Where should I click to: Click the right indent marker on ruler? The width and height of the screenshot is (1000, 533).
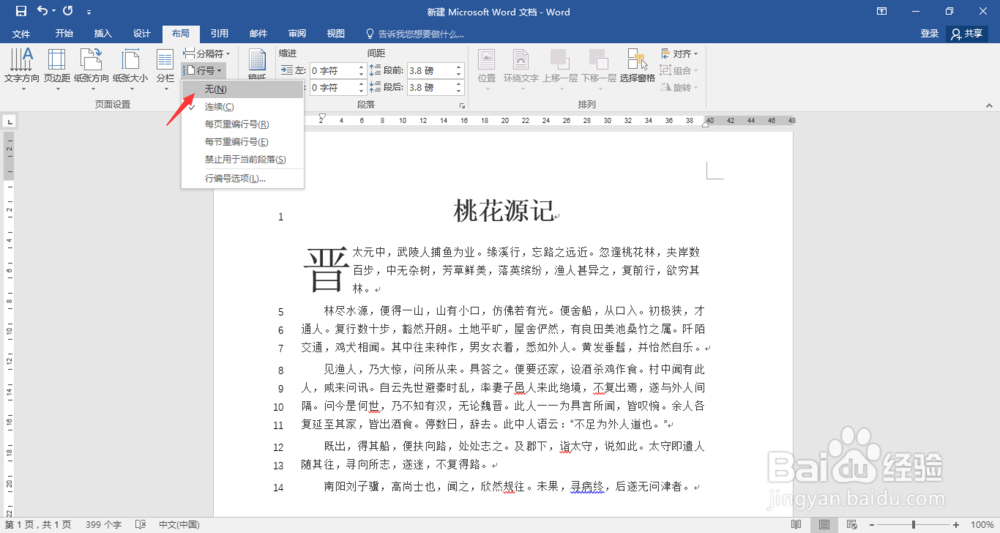point(705,124)
